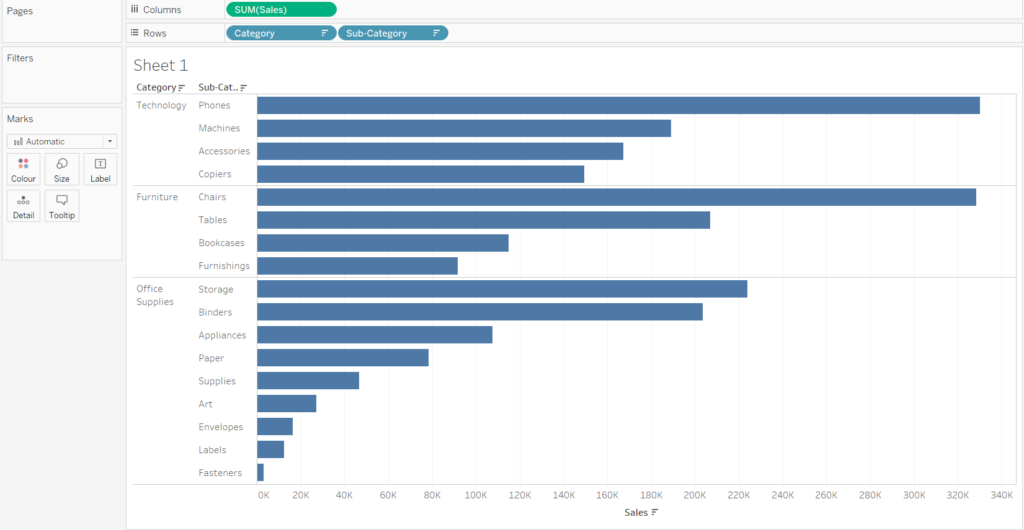Click the Phones bar in the chart
This screenshot has width=1024, height=530.
pos(618,105)
